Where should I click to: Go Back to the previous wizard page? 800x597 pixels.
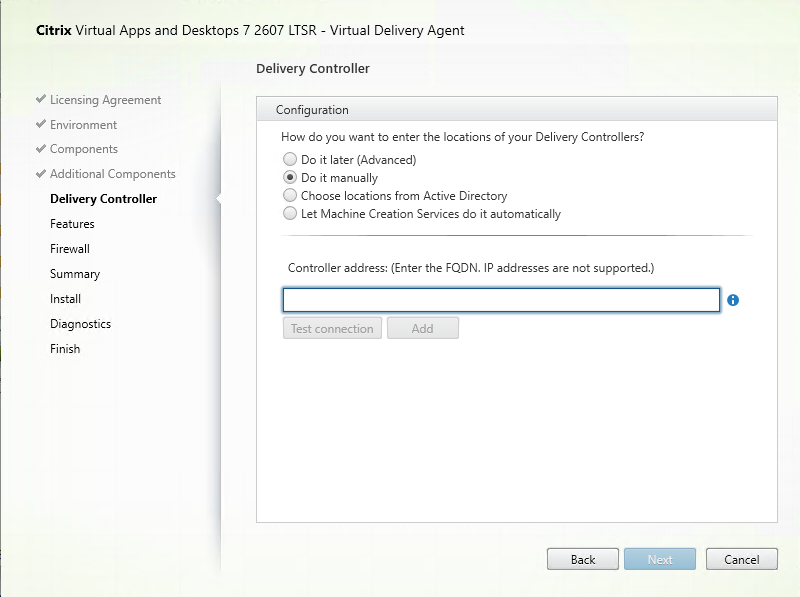coord(583,559)
